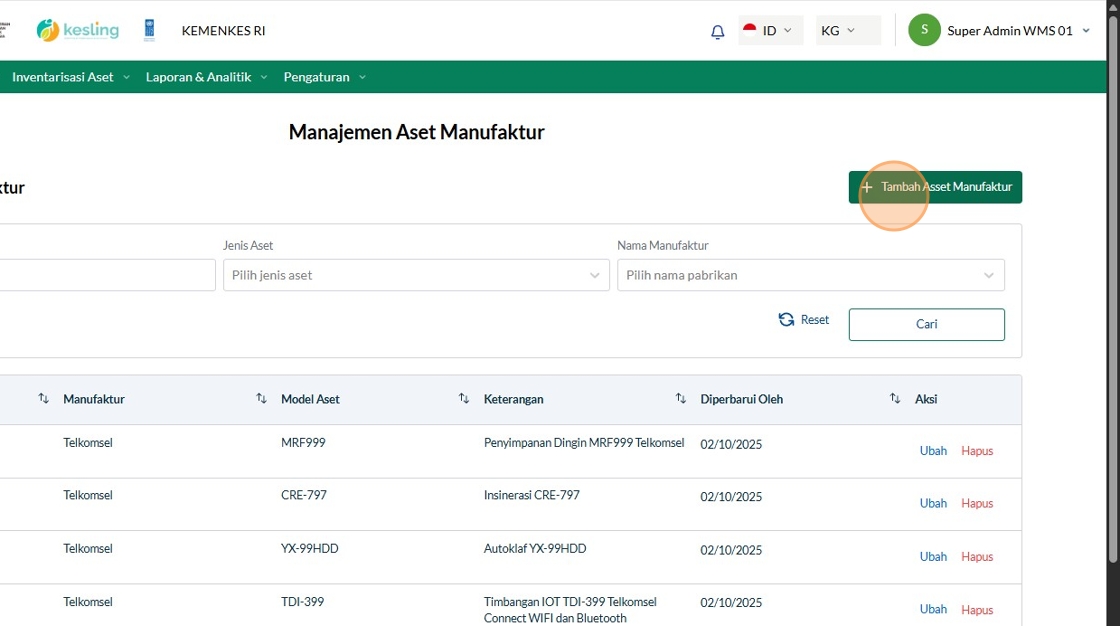Screen dimensions: 1120x626
Task: Sort the table by Manufaktur column
Action: coord(43,399)
